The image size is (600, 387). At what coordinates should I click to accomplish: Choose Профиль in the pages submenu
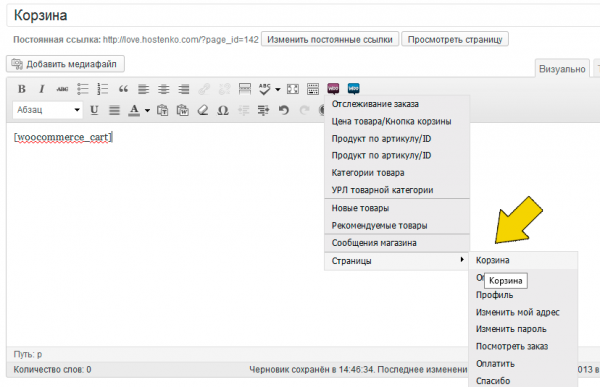523,295
